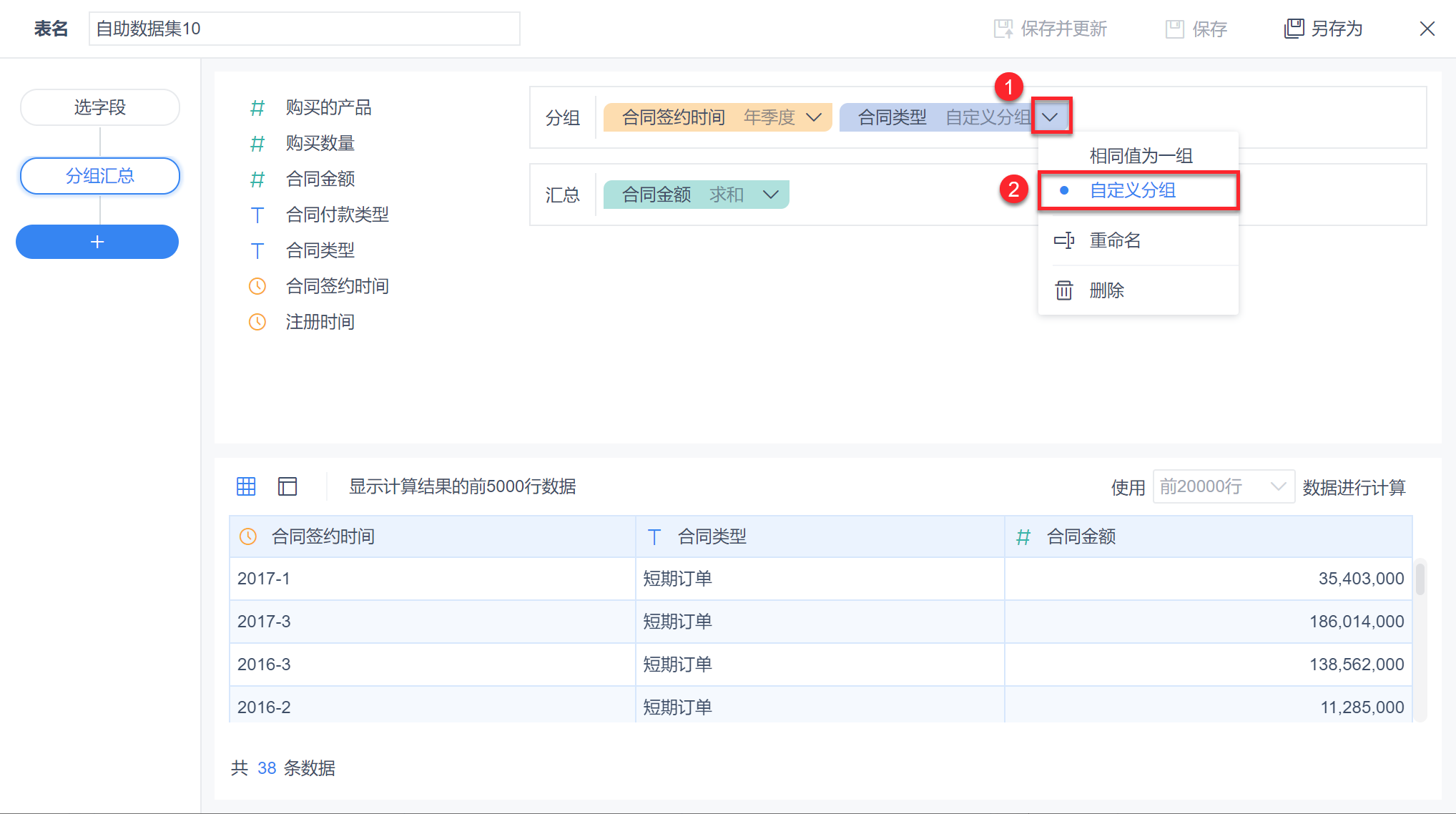This screenshot has height=814, width=1456.
Task: Select the 分组汇总 step
Action: [x=99, y=176]
